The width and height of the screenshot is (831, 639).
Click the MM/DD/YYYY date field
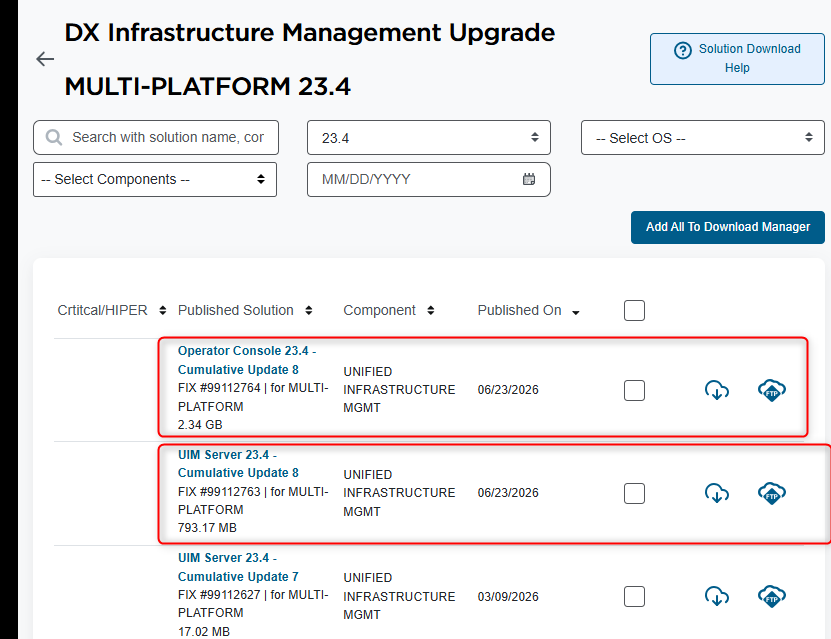(x=429, y=179)
